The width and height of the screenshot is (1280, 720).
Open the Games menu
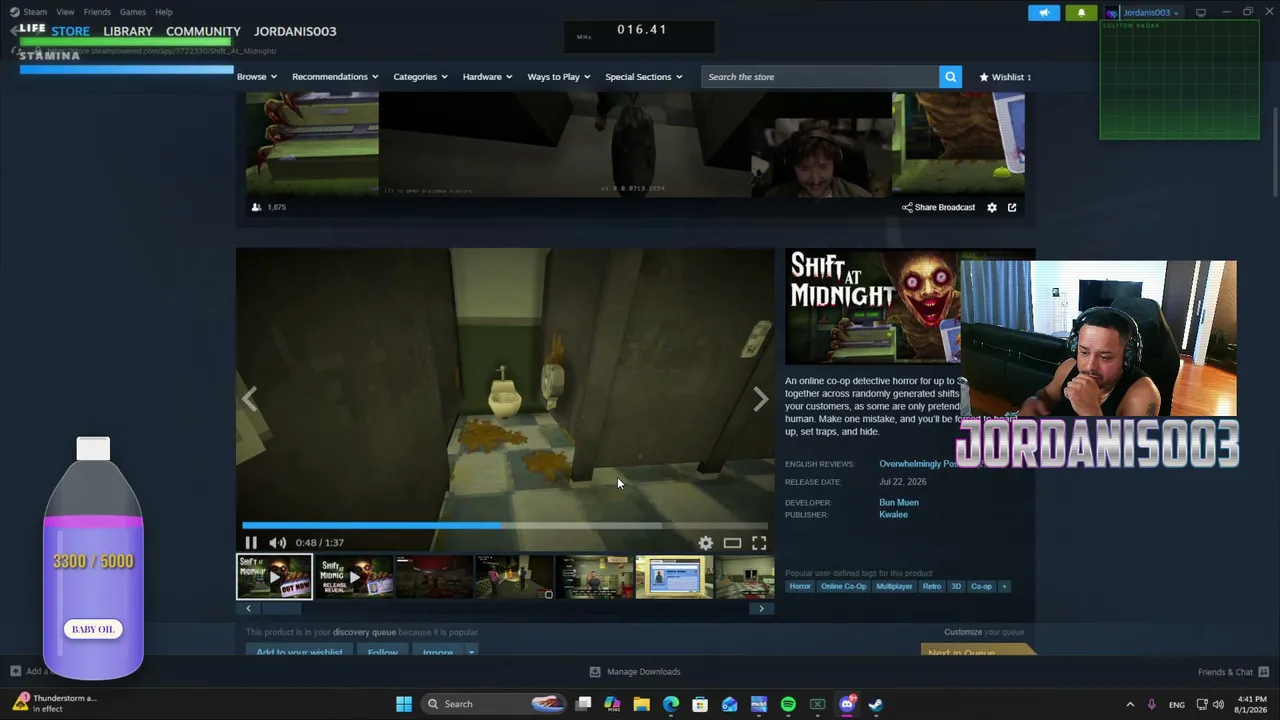133,12
